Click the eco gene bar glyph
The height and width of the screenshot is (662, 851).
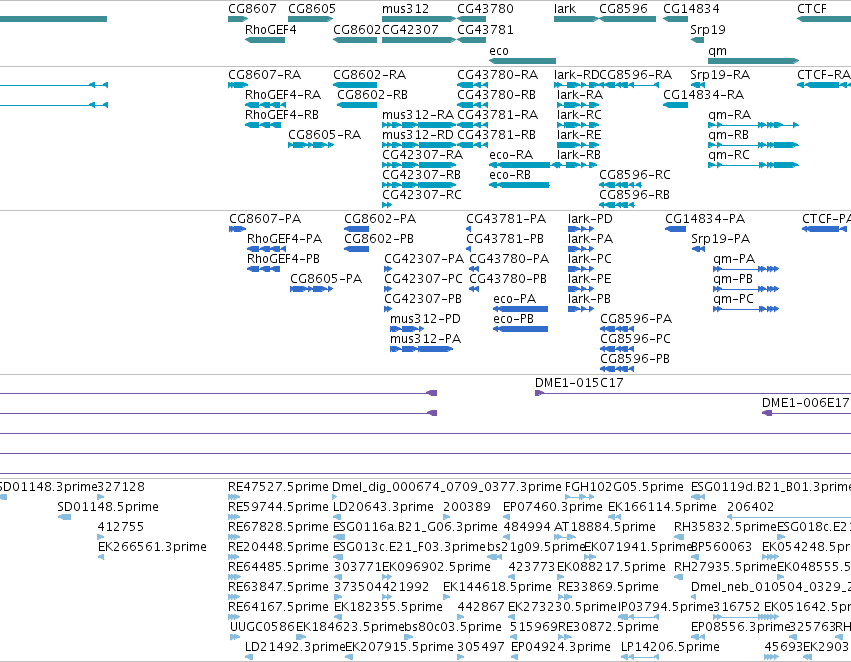click(522, 61)
